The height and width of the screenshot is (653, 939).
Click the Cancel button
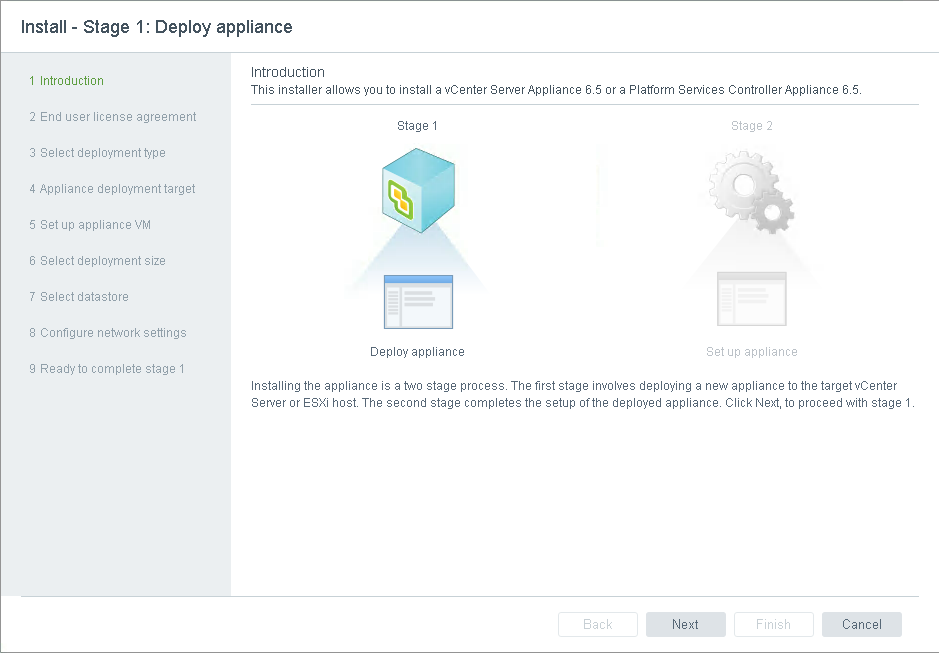pos(861,624)
